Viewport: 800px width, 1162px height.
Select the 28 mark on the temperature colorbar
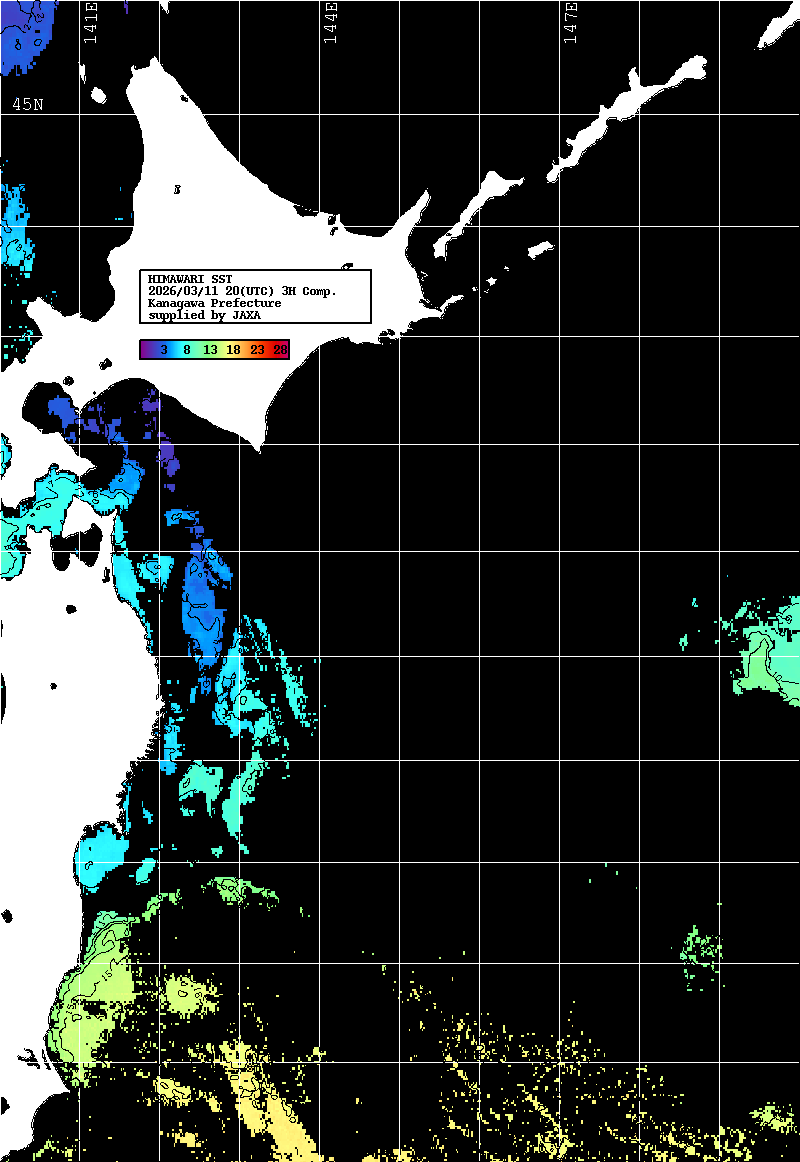280,350
